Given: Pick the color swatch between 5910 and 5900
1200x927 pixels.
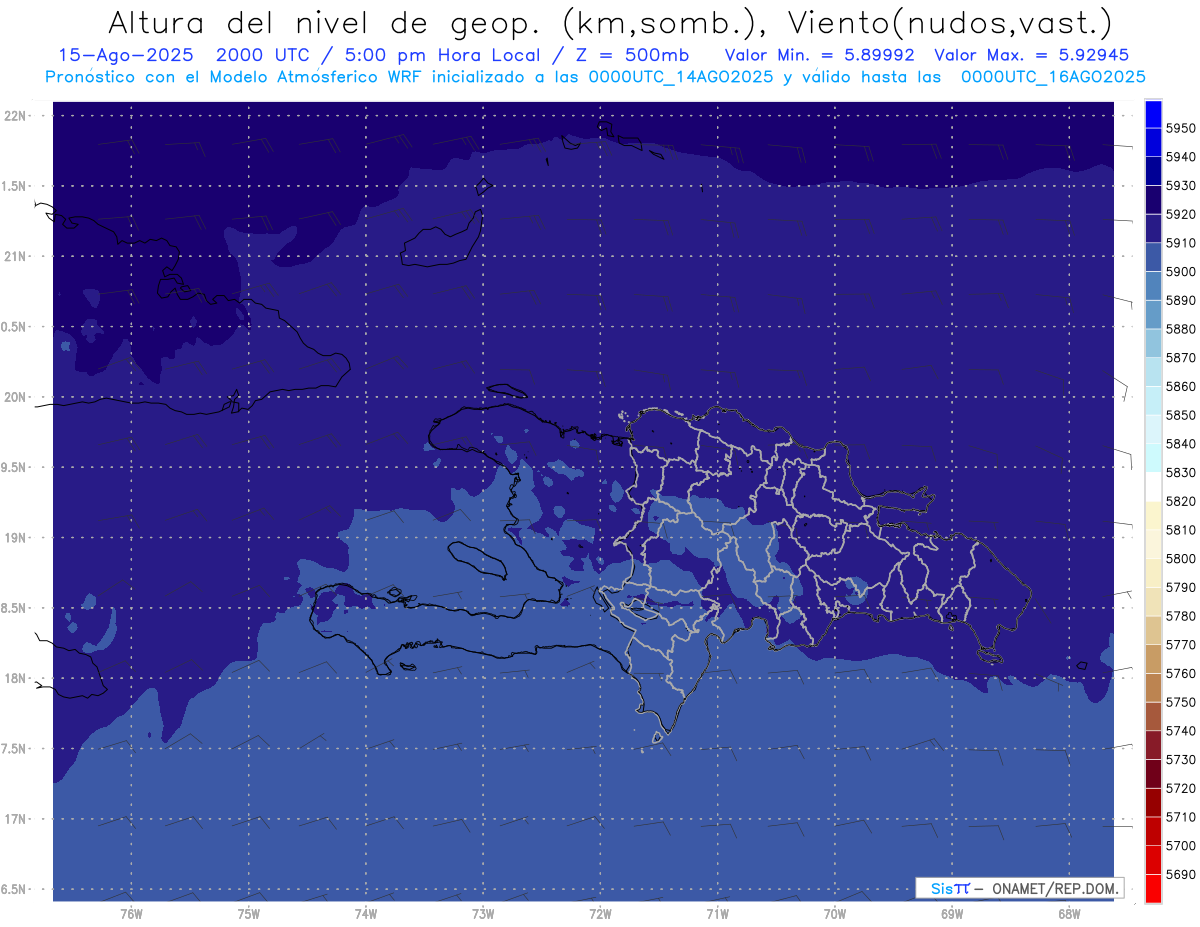Looking at the screenshot, I should tap(1152, 257).
